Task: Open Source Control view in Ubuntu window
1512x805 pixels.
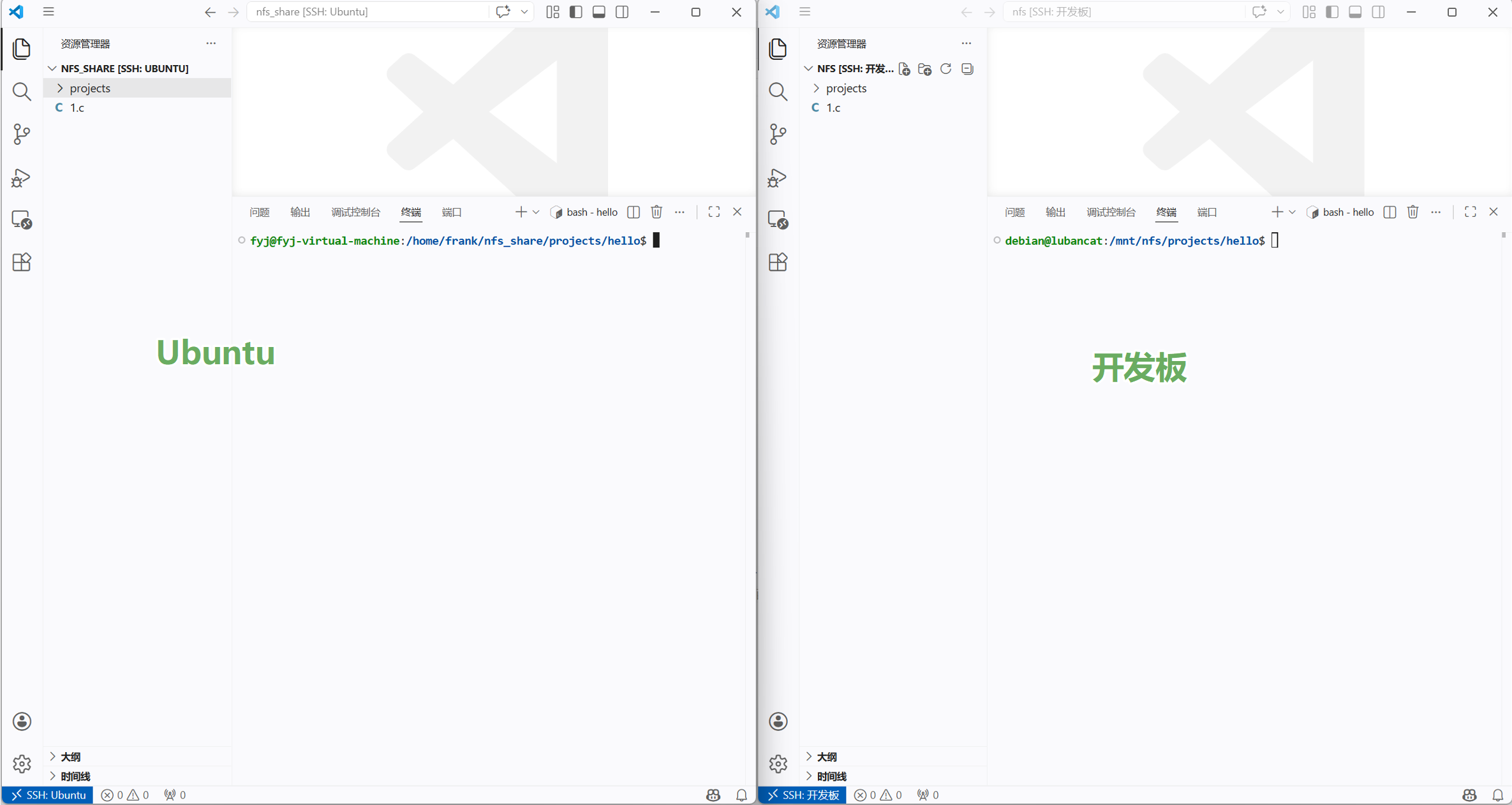Action: pos(22,134)
